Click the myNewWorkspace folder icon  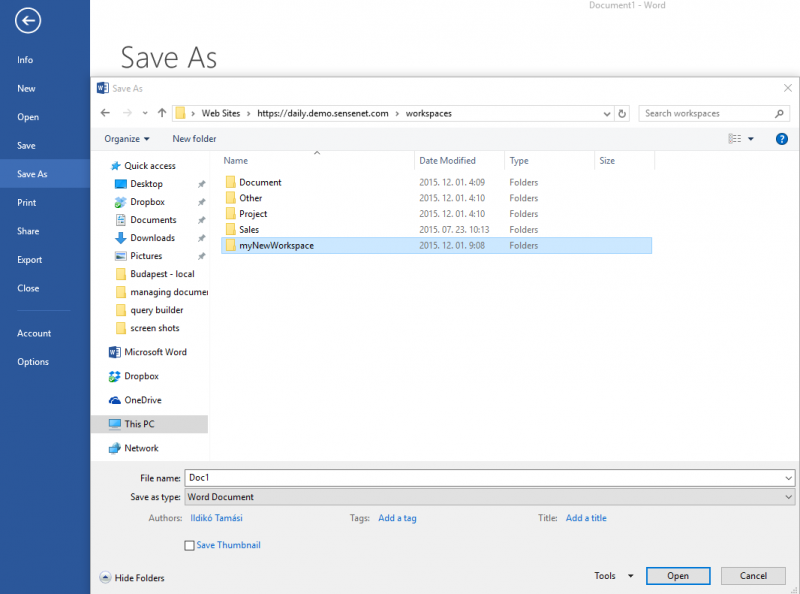(231, 245)
